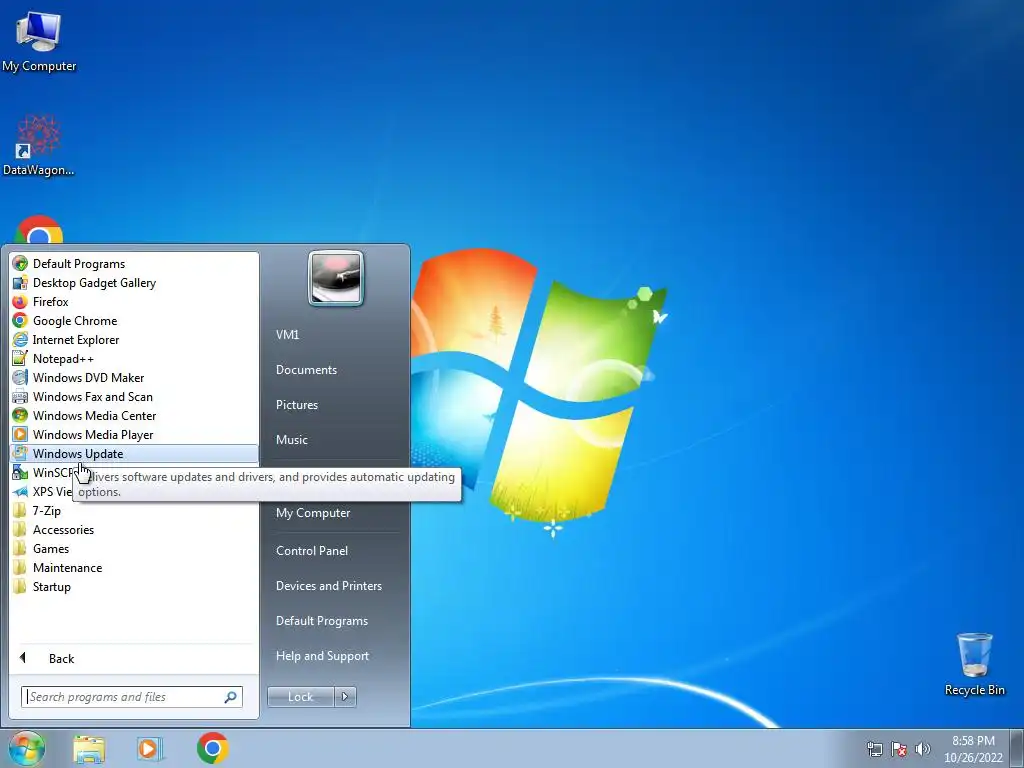Screen dimensions: 1024x768
Task: Open Windows Explorer from the taskbar
Action: point(89,748)
